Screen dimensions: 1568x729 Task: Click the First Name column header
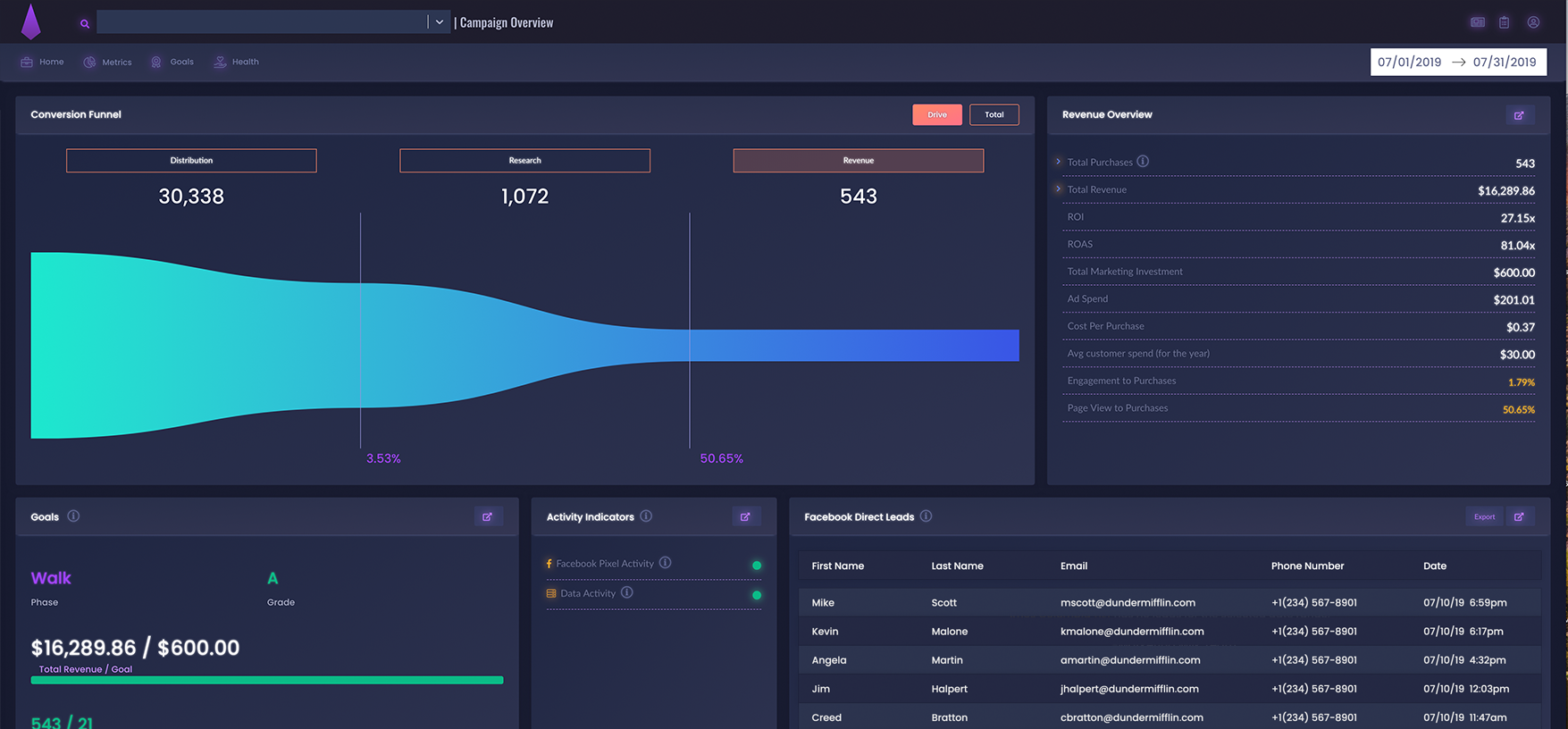pos(838,566)
